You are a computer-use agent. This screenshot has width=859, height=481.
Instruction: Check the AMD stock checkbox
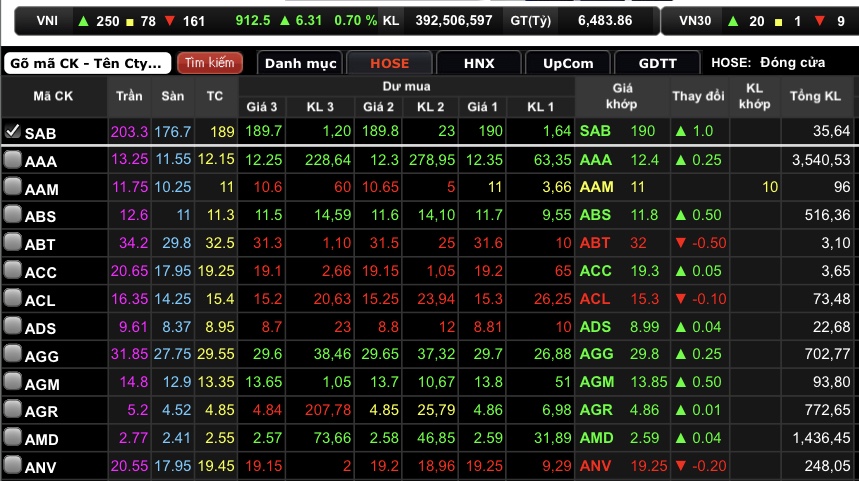pyautogui.click(x=12, y=437)
